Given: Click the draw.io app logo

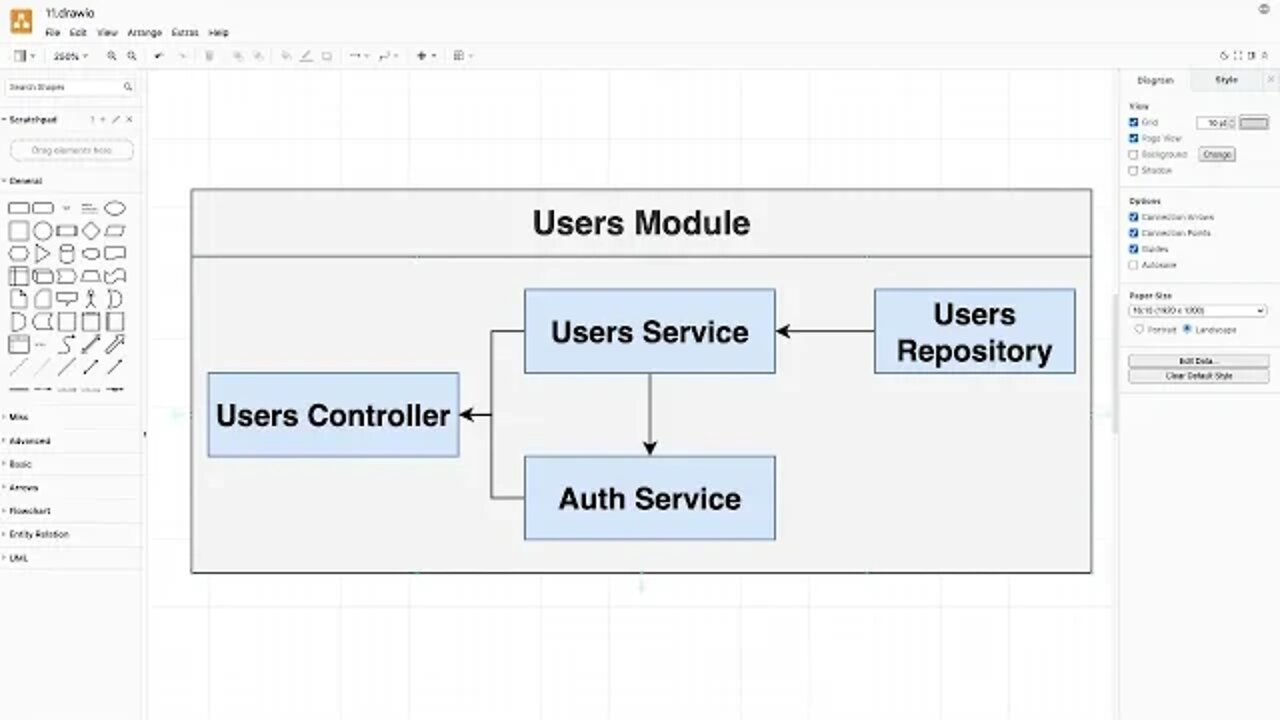Looking at the screenshot, I should pos(21,21).
